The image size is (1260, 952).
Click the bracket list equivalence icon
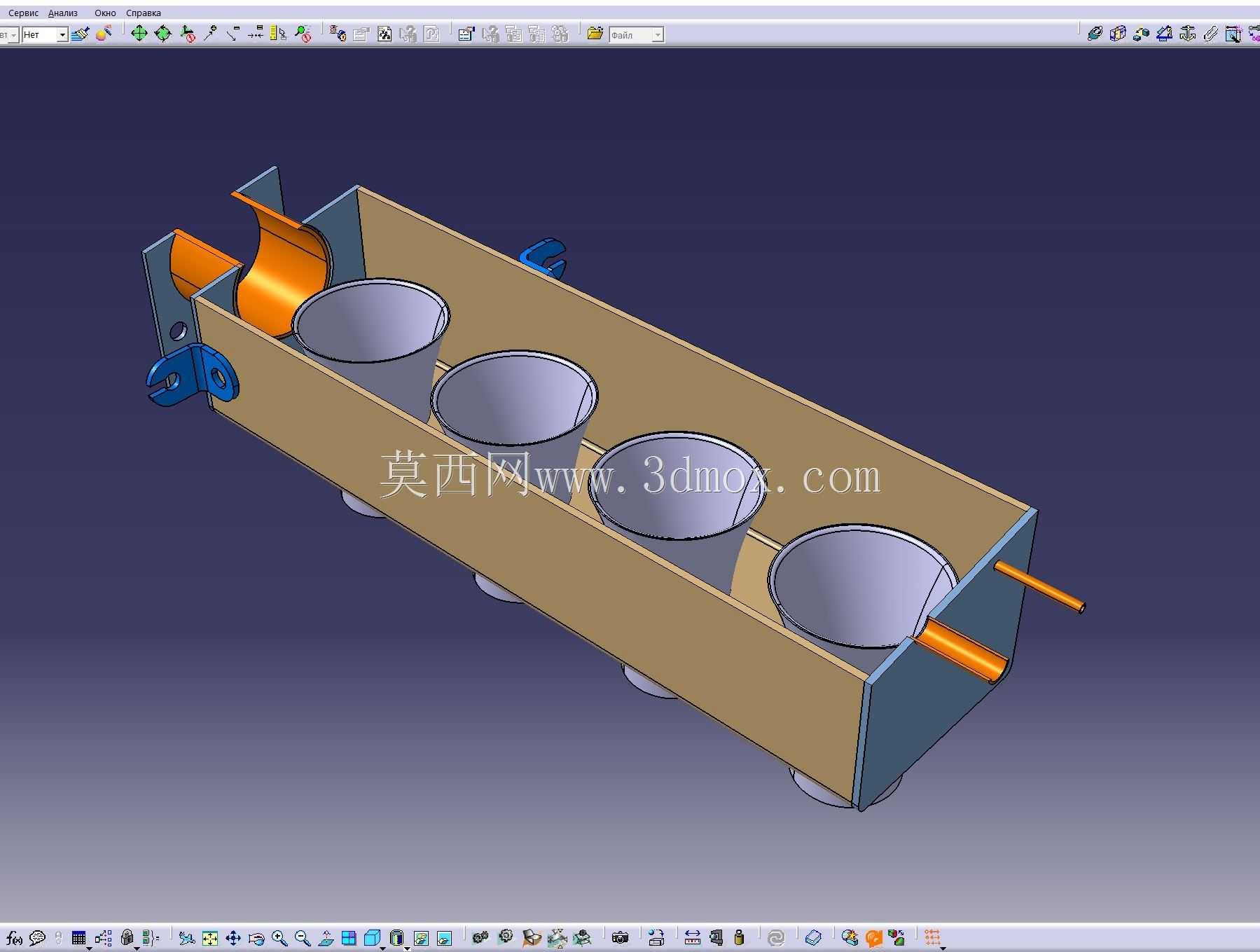click(x=151, y=937)
